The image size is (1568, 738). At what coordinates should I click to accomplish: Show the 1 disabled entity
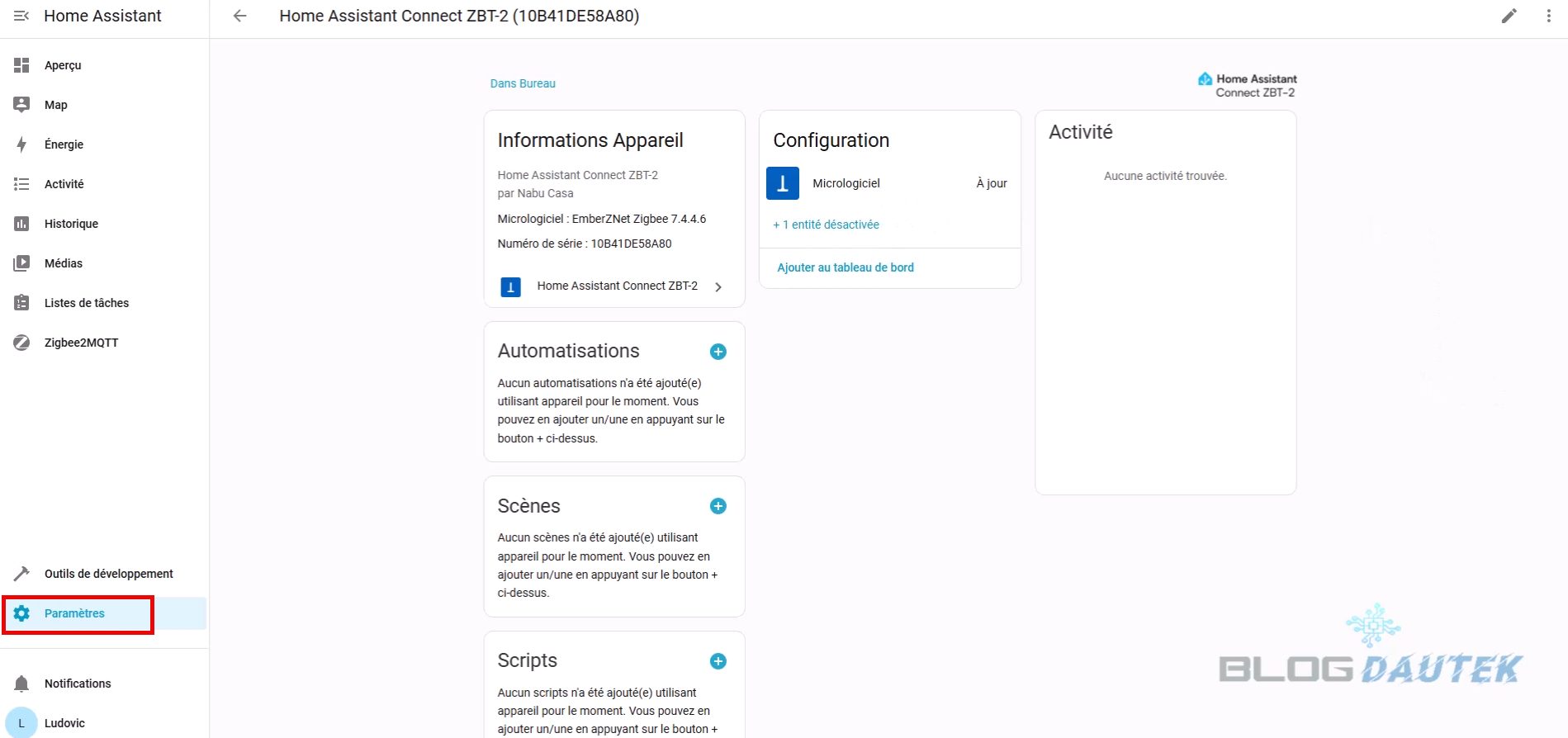(x=826, y=225)
